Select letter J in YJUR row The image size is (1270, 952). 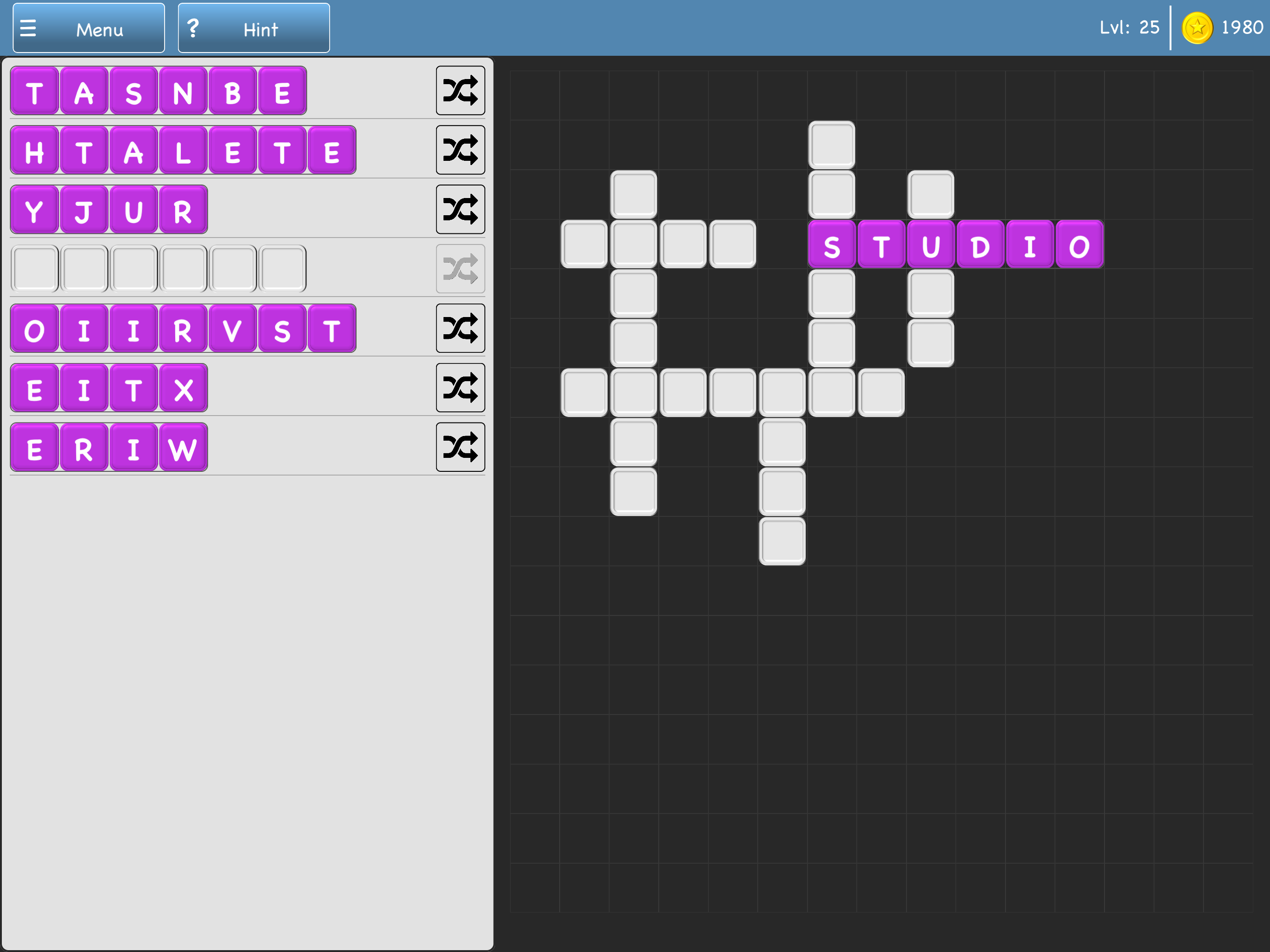(84, 210)
